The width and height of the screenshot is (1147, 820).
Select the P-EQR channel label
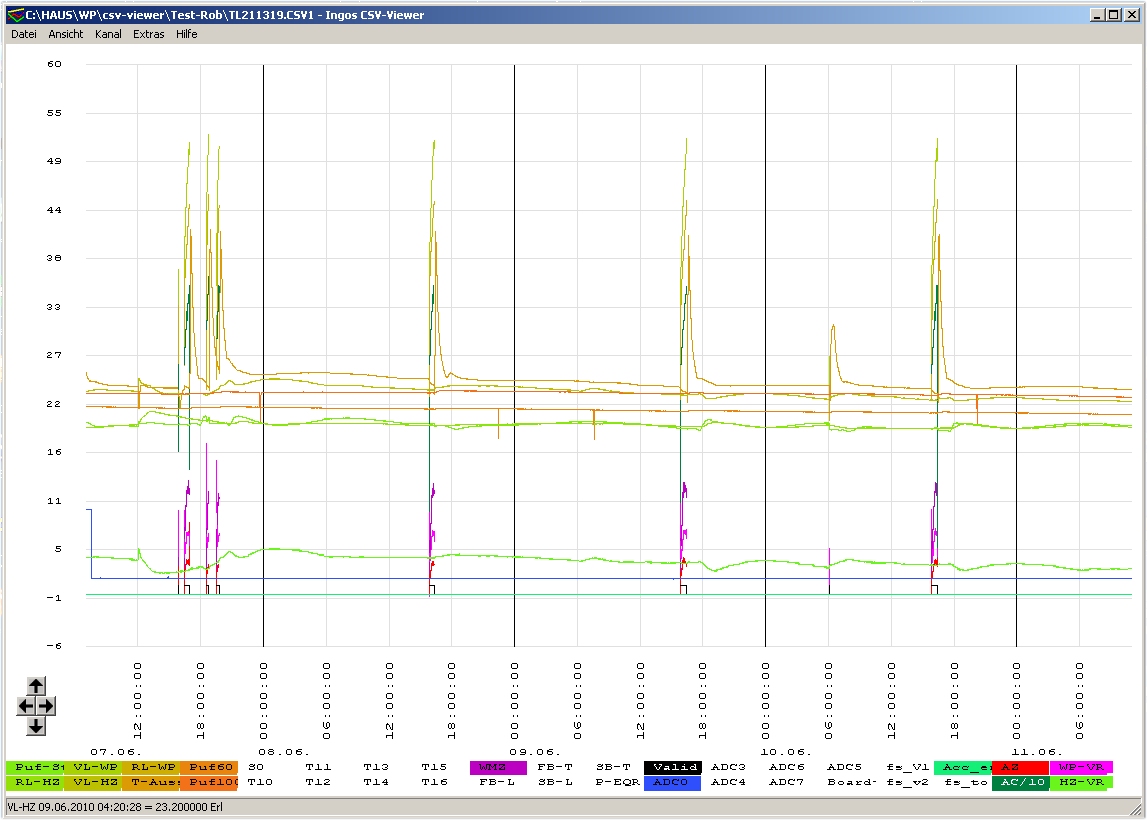coord(617,782)
